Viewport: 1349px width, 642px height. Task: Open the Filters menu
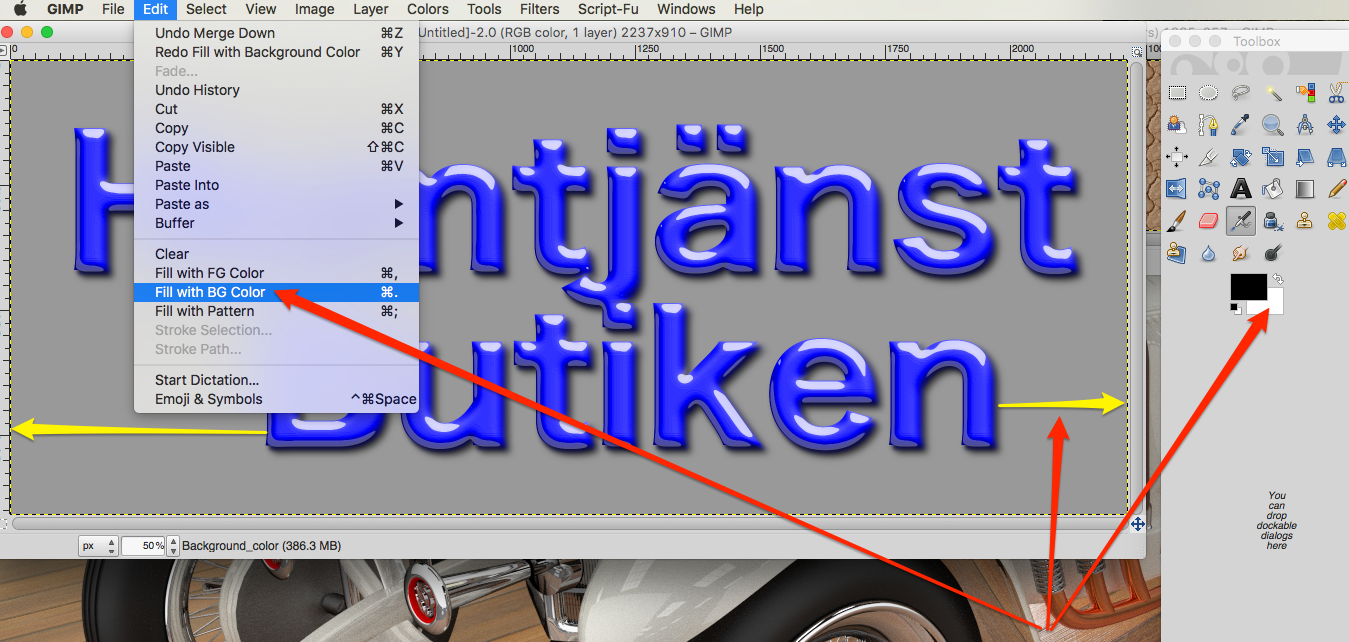pos(540,9)
